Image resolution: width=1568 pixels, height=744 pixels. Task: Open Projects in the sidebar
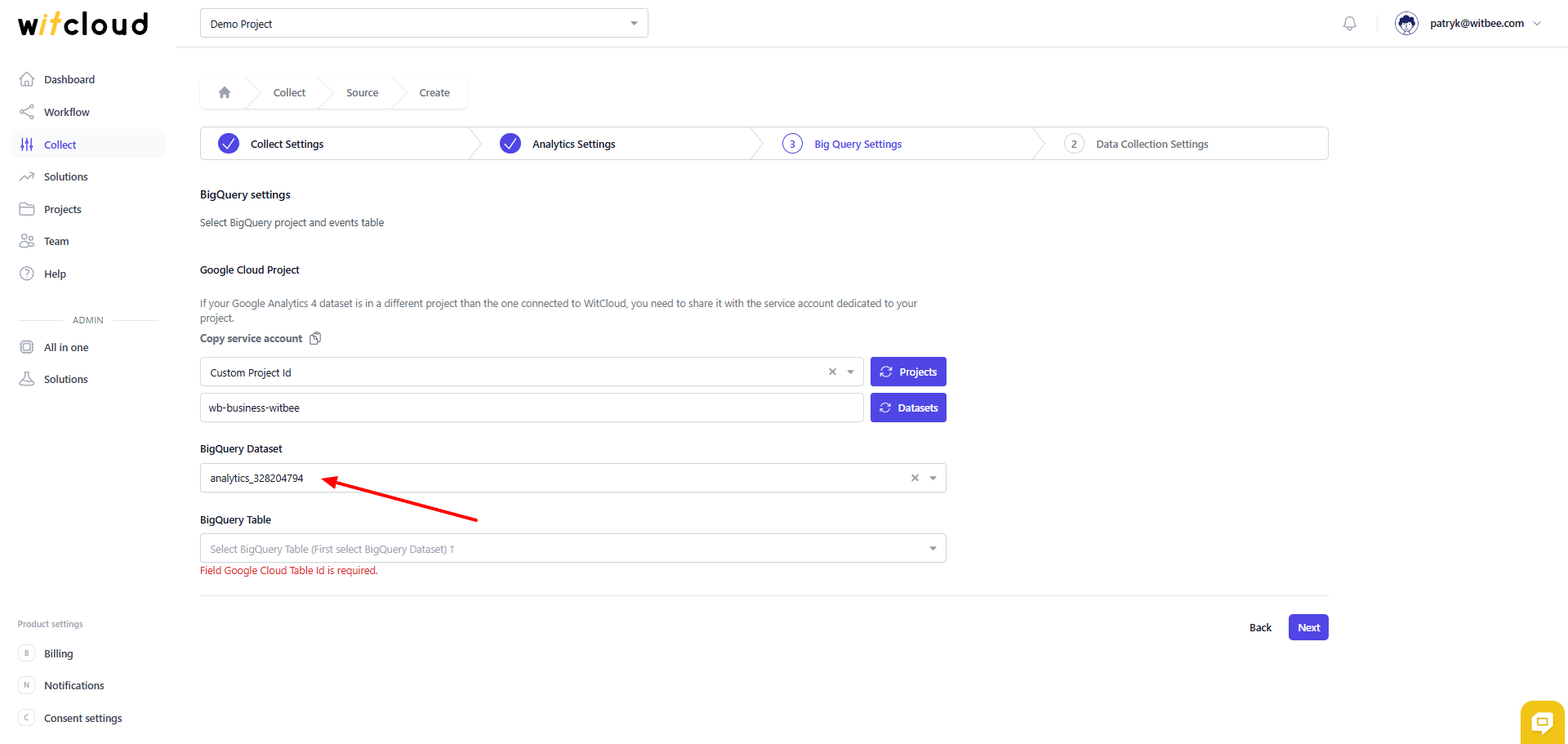pyautogui.click(x=63, y=209)
